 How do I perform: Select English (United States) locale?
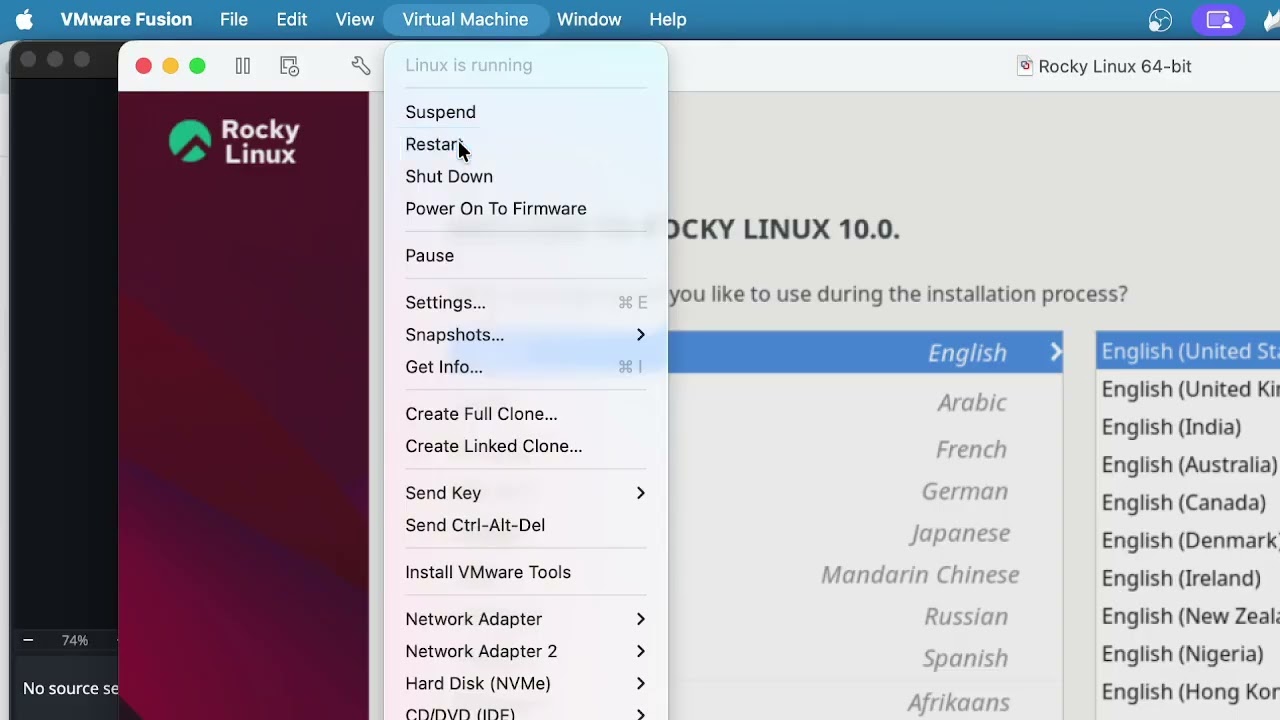[1190, 351]
